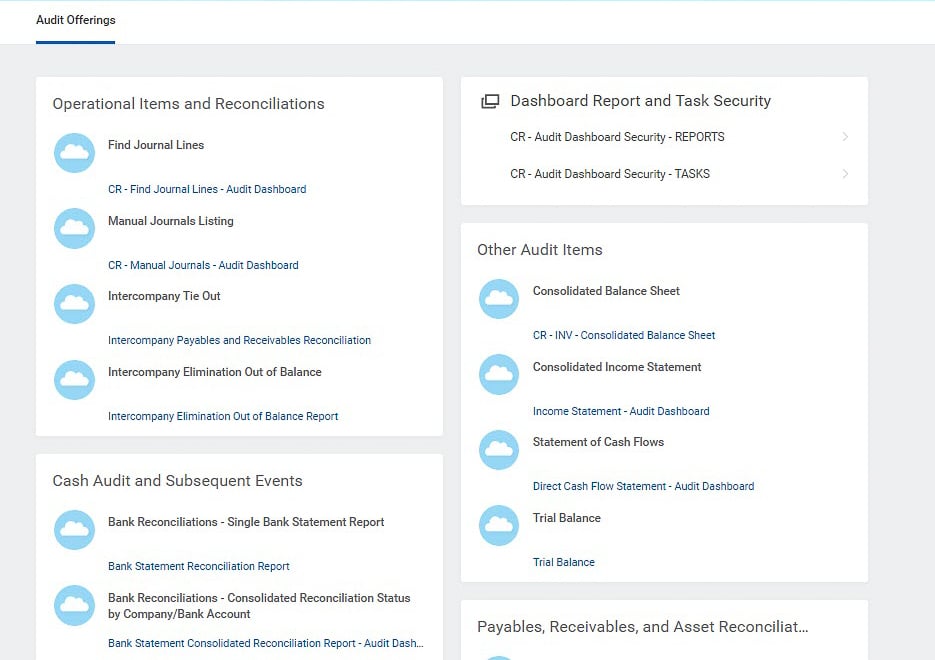Open the Bank Statement Reconciliation Report link

tap(198, 565)
